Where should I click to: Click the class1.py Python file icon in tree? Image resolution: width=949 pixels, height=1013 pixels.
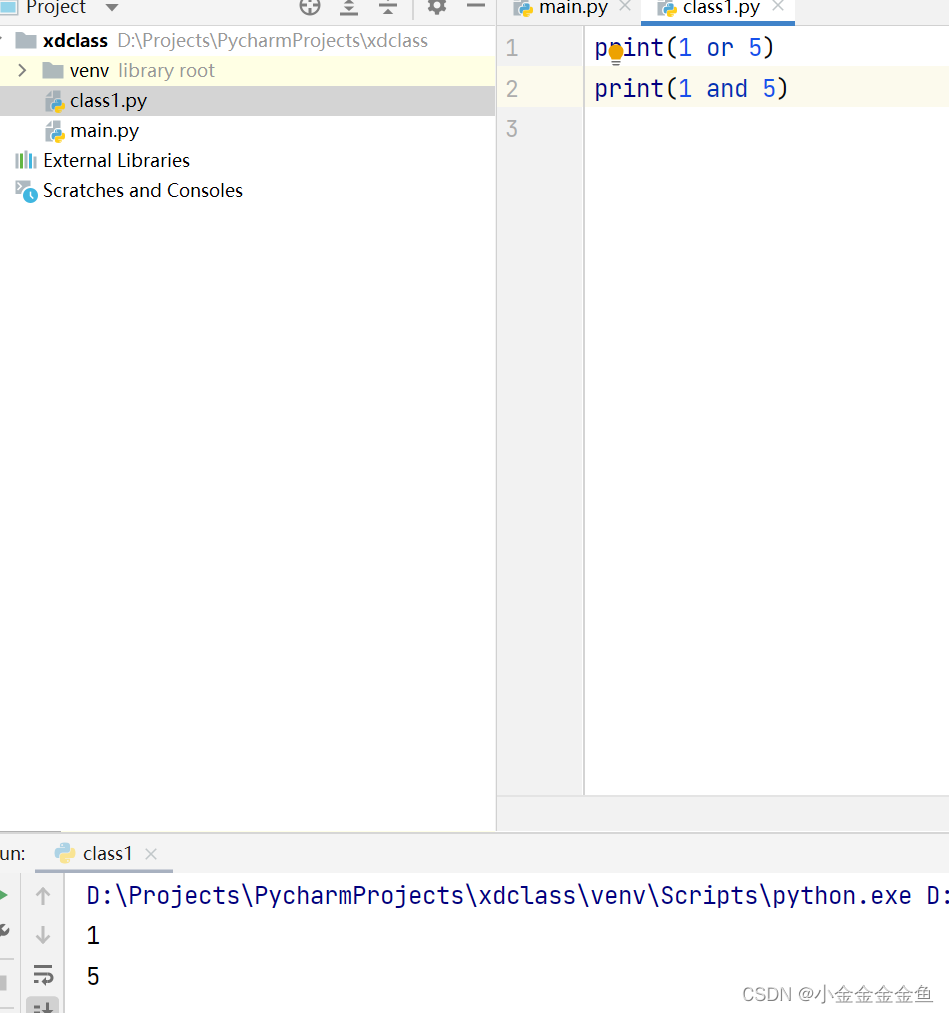pyautogui.click(x=55, y=101)
